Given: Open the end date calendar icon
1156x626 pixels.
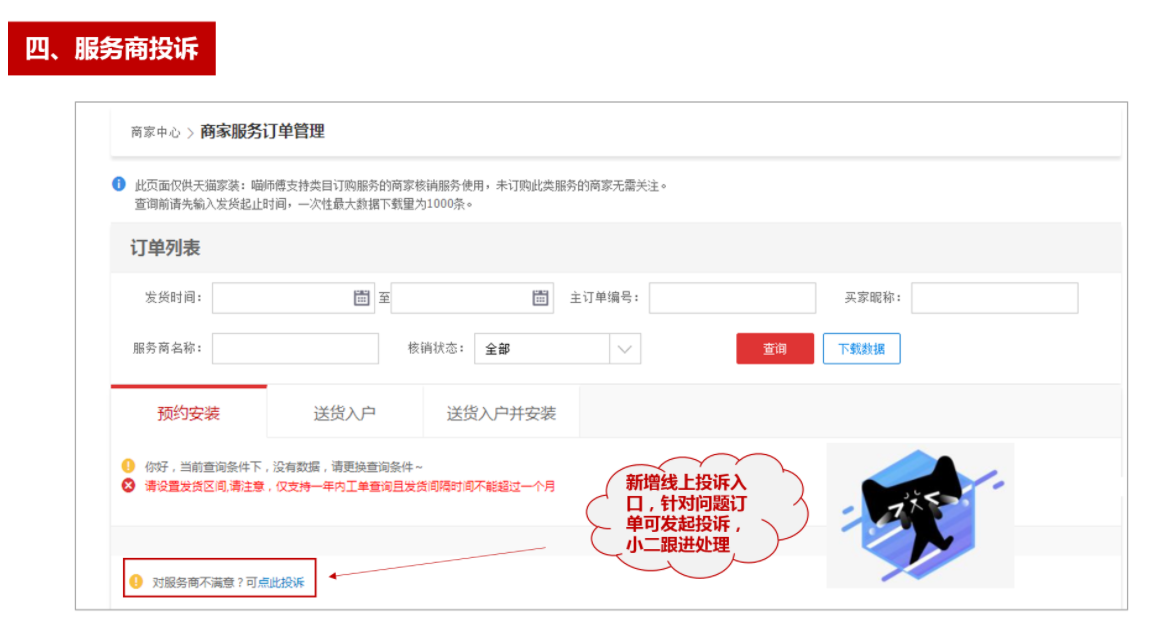Looking at the screenshot, I should coord(540,298).
